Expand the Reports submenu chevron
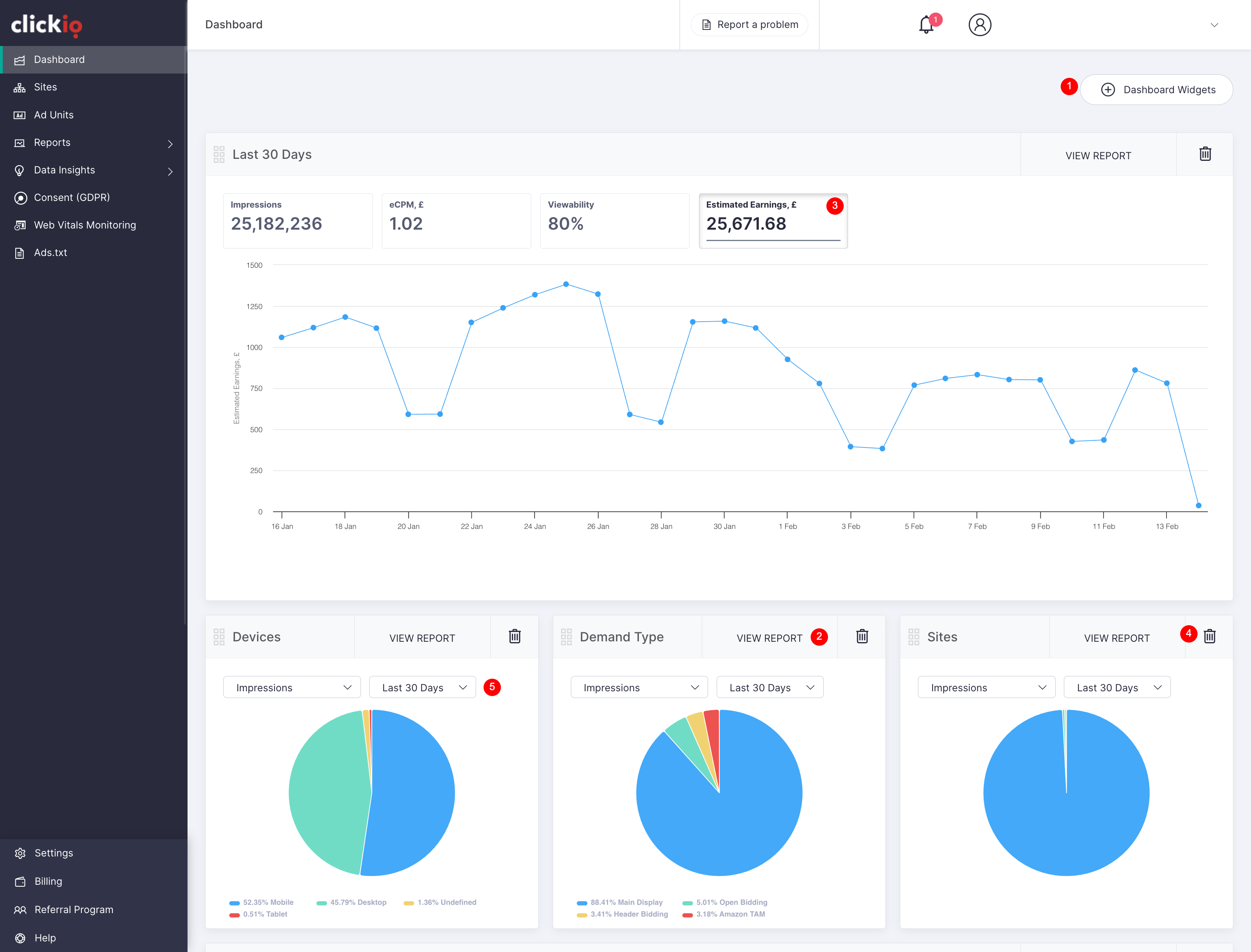This screenshot has width=1251, height=952. click(x=170, y=144)
